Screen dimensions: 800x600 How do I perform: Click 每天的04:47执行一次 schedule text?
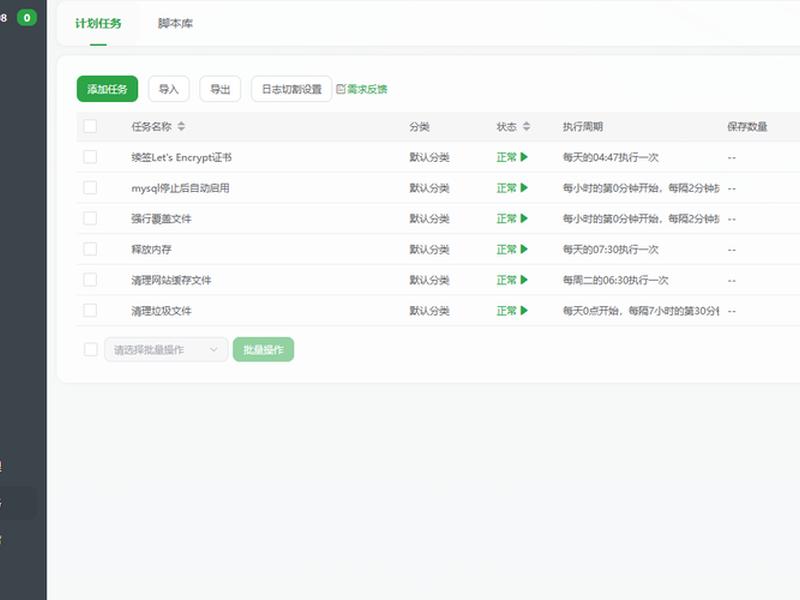[x=611, y=157]
